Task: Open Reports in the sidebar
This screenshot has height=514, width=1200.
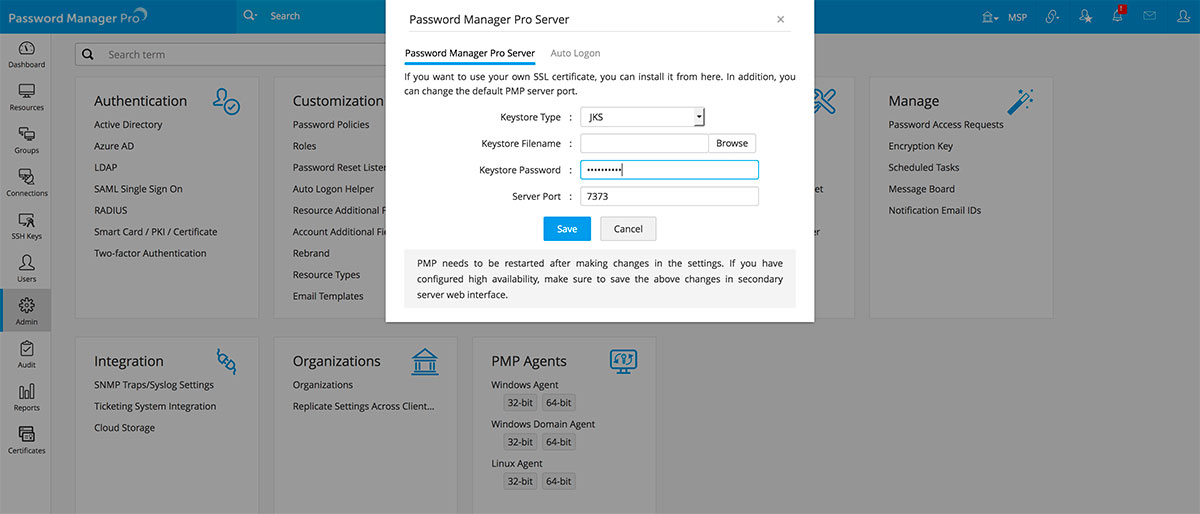Action: [x=26, y=398]
